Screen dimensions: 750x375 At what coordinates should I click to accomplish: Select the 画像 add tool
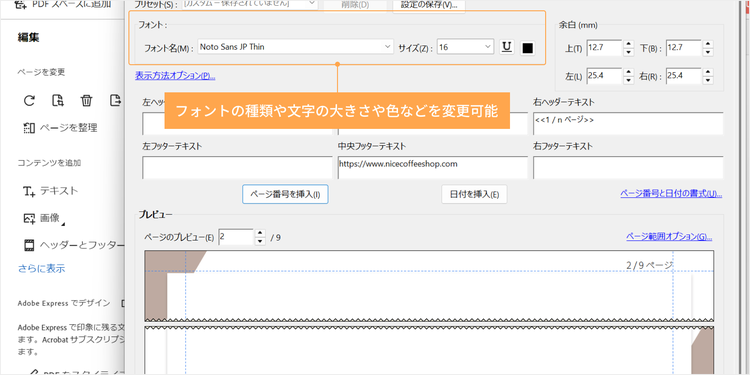click(x=44, y=219)
